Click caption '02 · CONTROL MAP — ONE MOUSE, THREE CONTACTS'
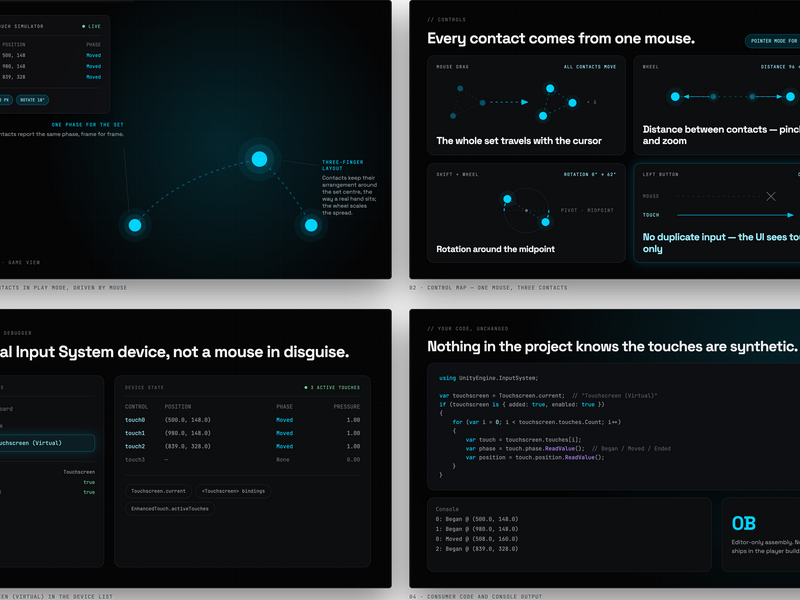 click(488, 288)
